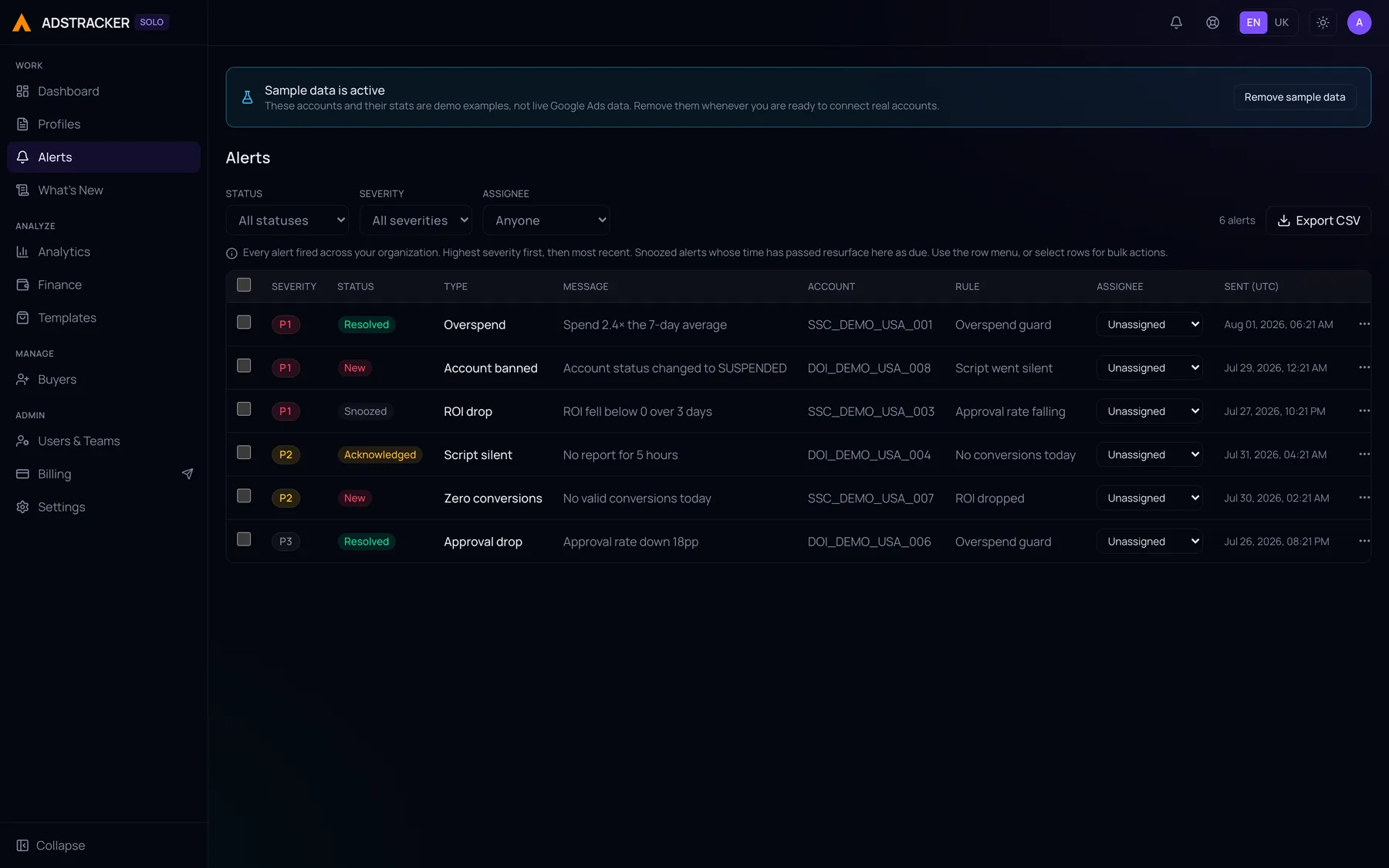
Task: Click the Dashboard grid icon in the sidebar
Action: click(22, 91)
